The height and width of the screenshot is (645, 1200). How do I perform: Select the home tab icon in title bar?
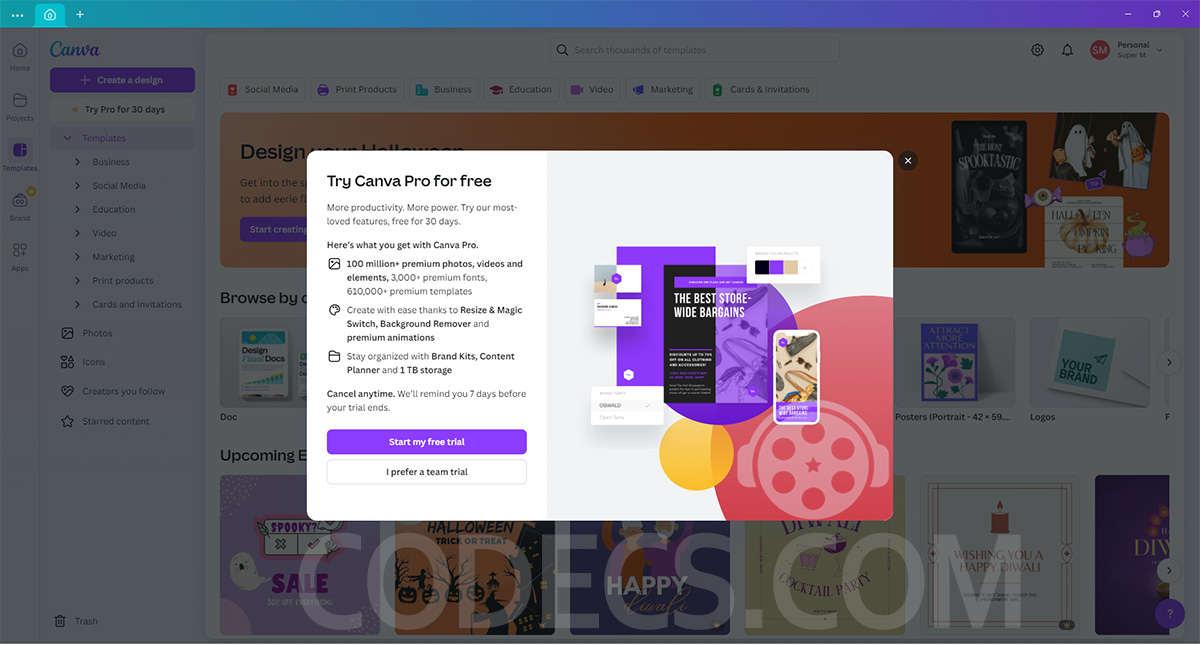pyautogui.click(x=50, y=15)
